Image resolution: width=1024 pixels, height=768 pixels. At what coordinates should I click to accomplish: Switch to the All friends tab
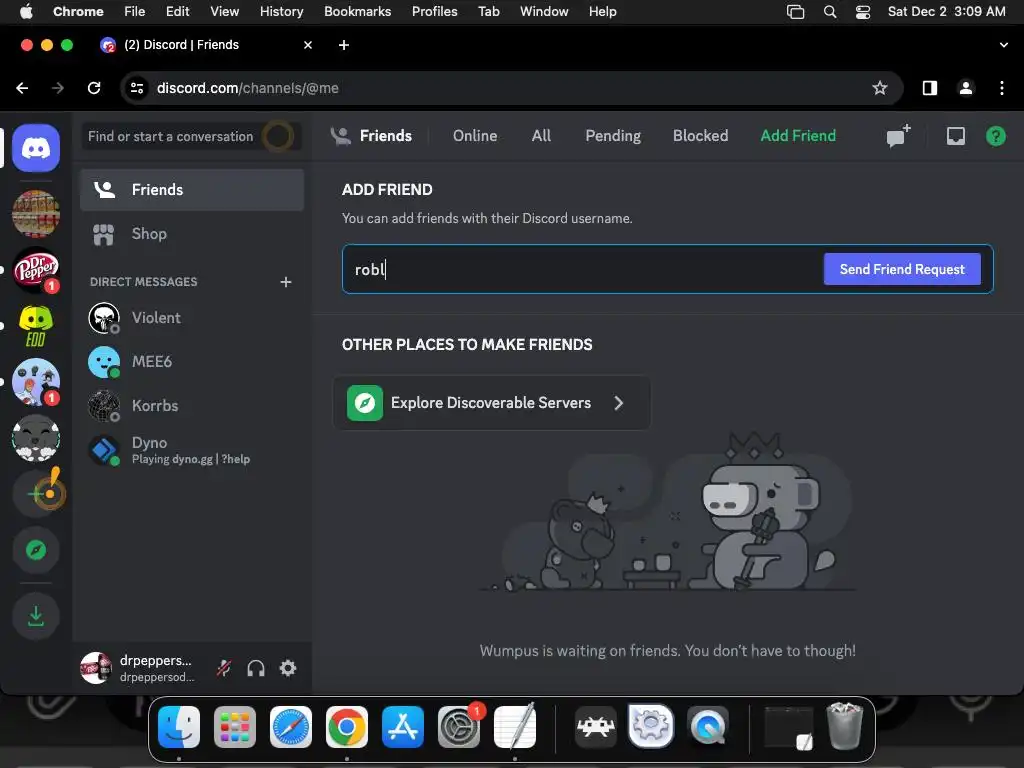[x=541, y=136]
